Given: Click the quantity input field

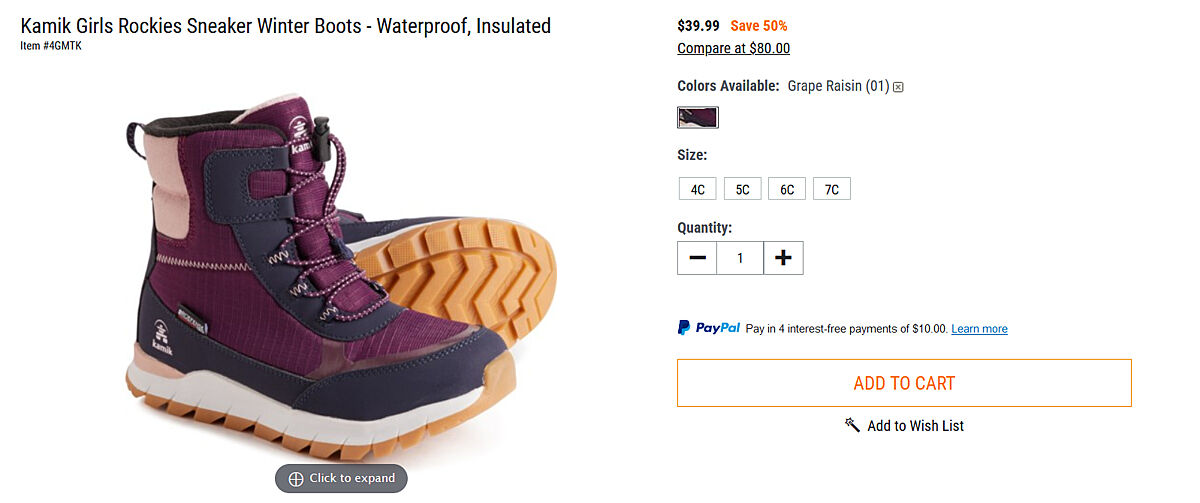Looking at the screenshot, I should coord(740,258).
